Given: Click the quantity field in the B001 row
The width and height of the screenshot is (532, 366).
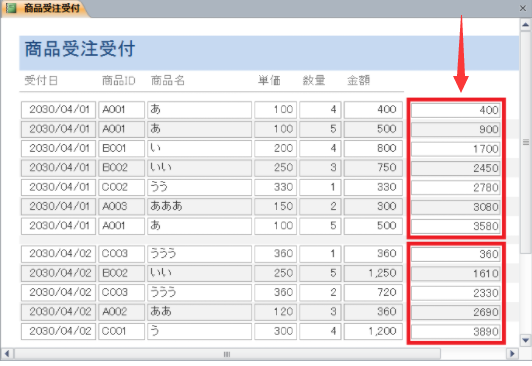Looking at the screenshot, I should click(320, 149).
